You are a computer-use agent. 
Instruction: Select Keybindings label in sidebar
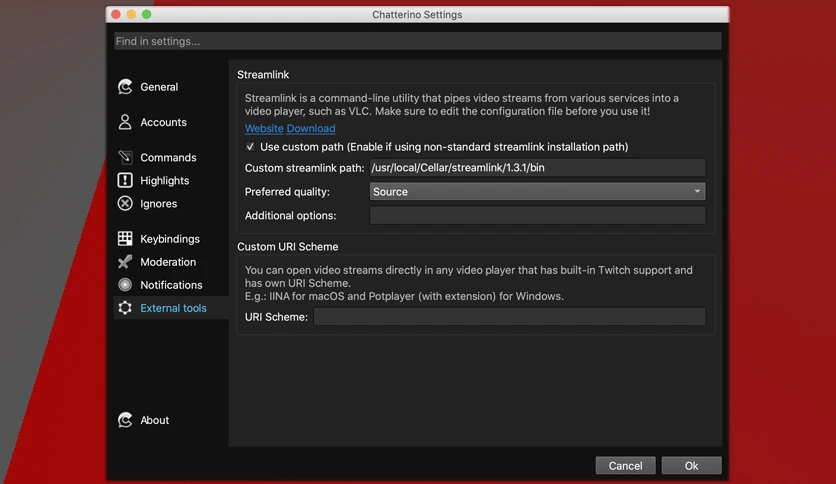[170, 239]
